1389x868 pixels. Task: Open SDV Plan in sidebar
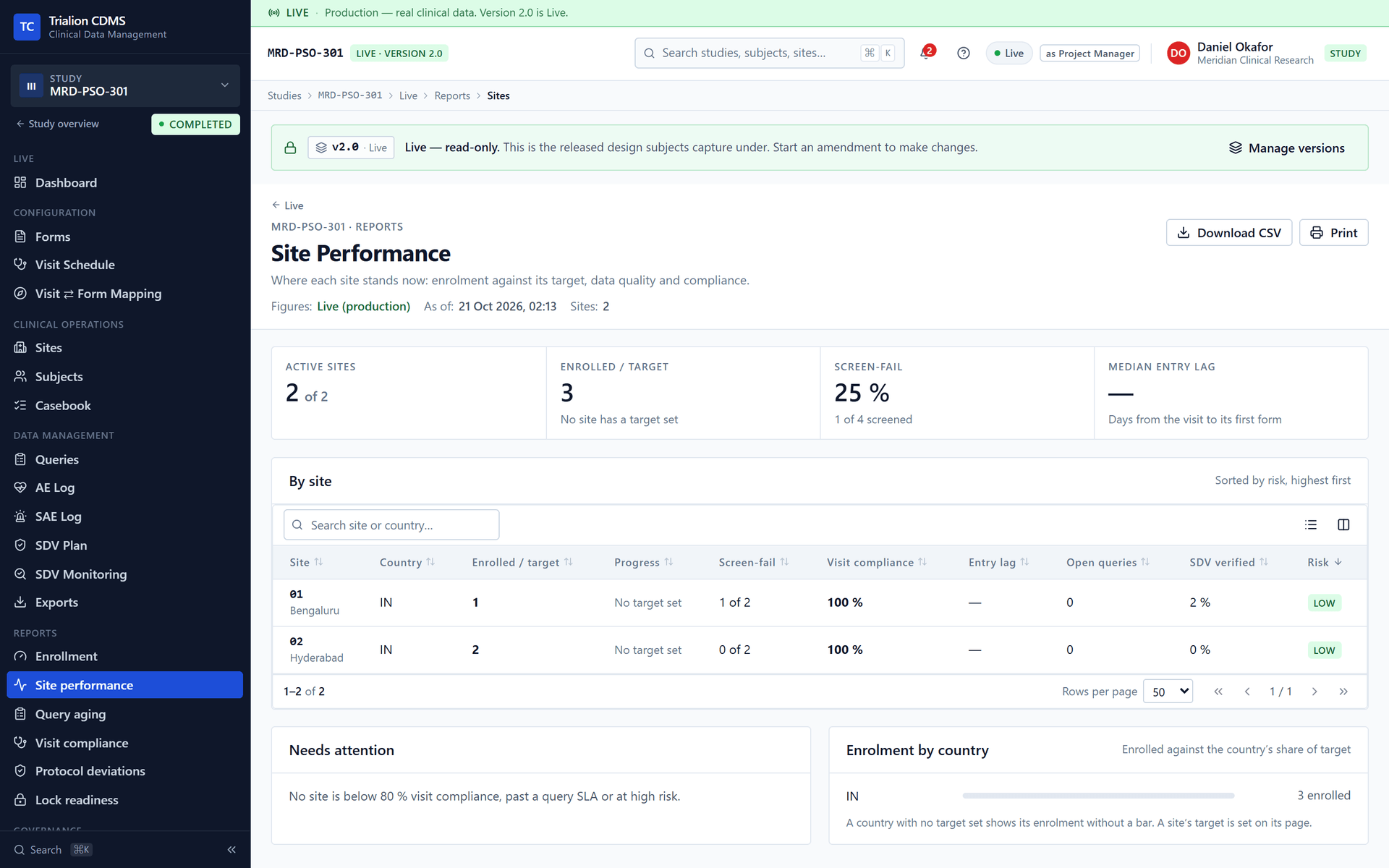125,545
